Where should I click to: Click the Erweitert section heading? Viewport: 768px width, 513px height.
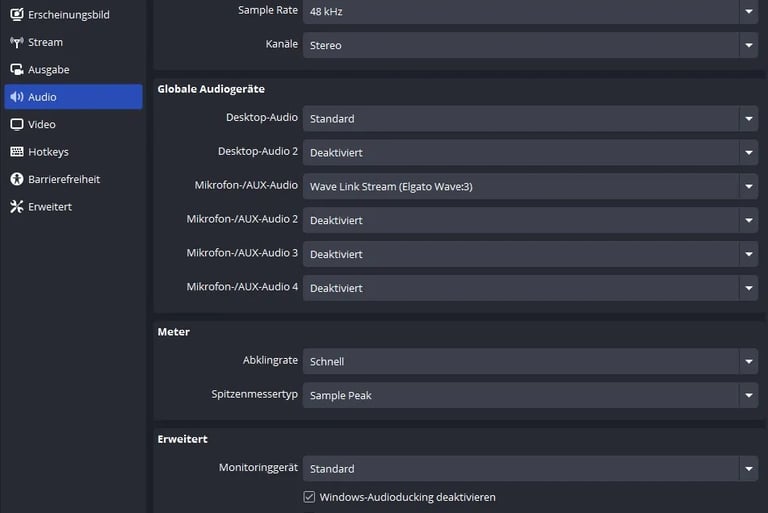pyautogui.click(x=182, y=439)
